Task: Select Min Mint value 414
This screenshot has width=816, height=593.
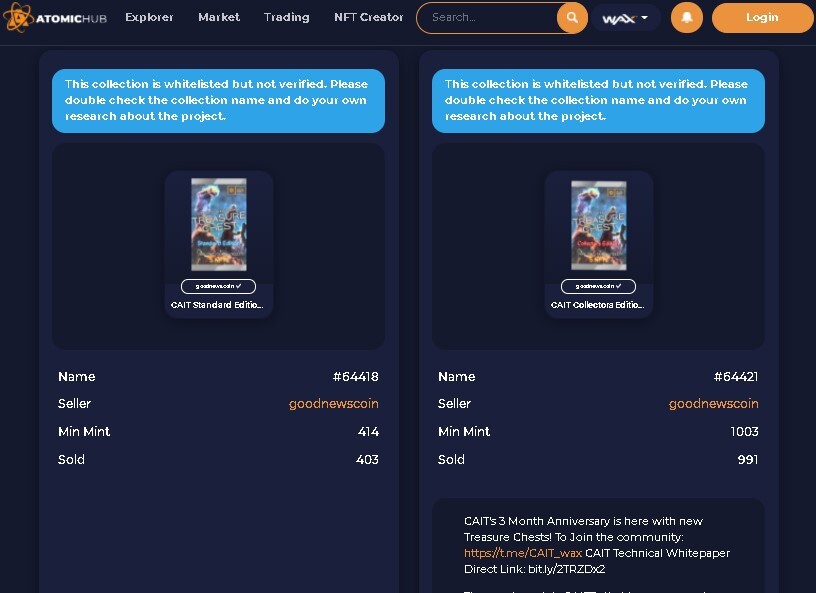Action: (368, 432)
